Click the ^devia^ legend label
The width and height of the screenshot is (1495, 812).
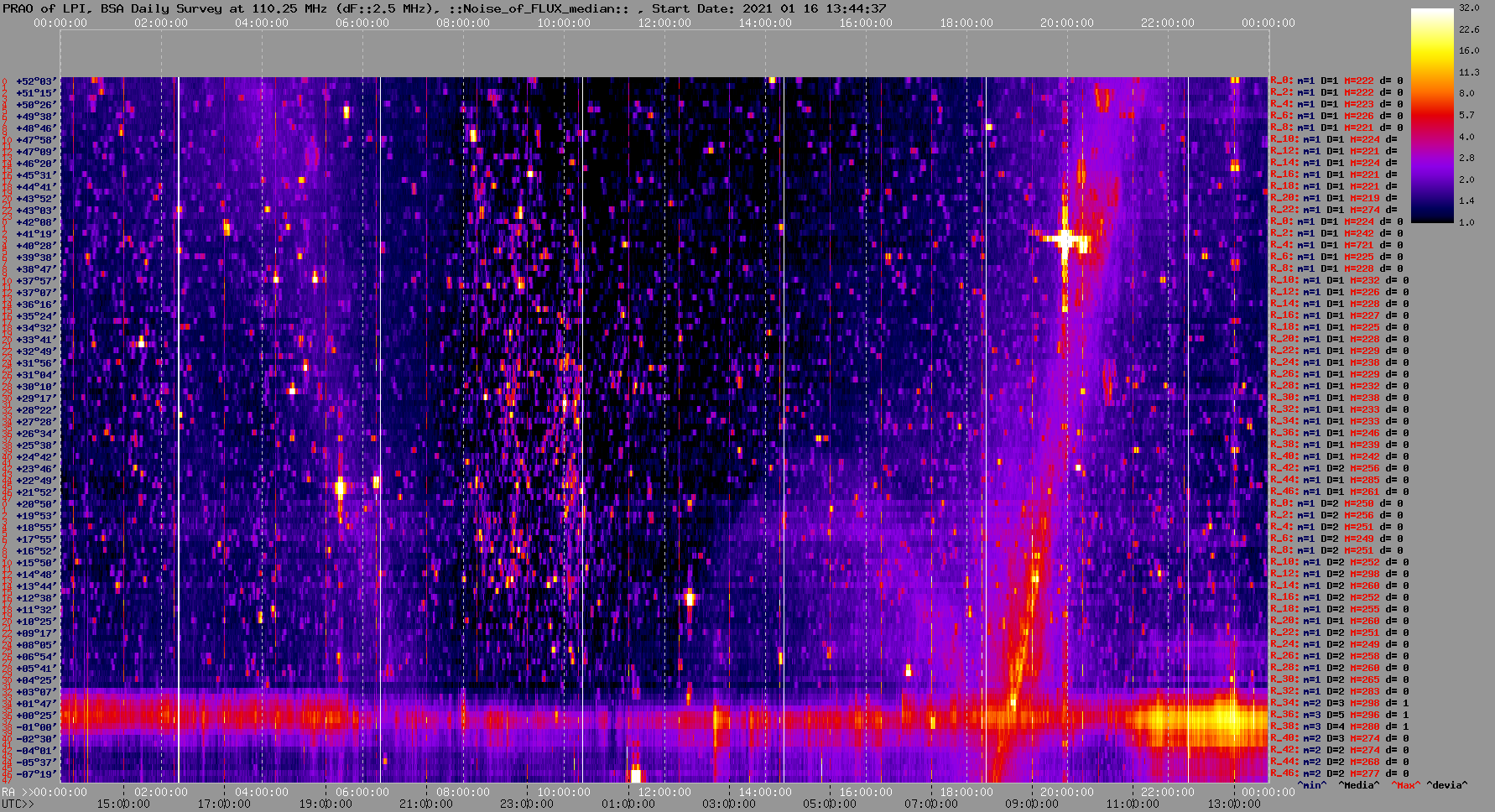1447,786
